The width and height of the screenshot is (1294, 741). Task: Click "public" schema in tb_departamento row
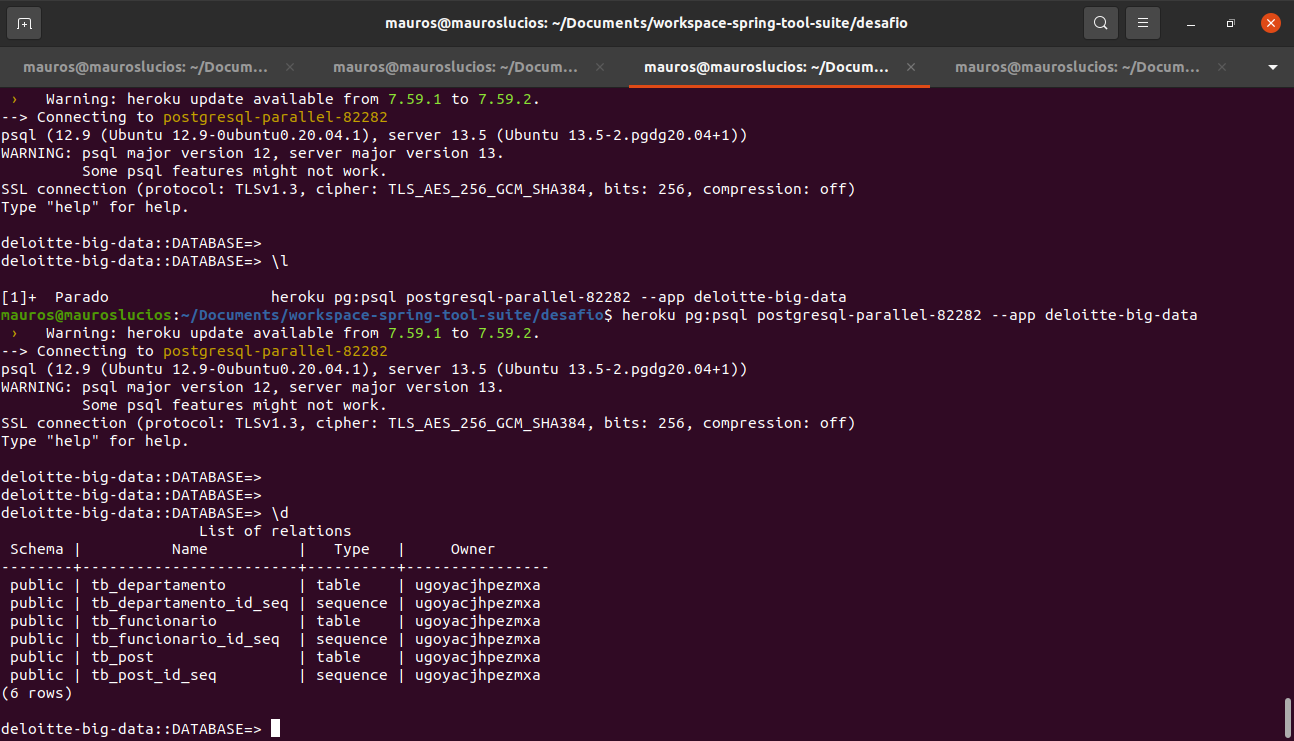pyautogui.click(x=37, y=585)
